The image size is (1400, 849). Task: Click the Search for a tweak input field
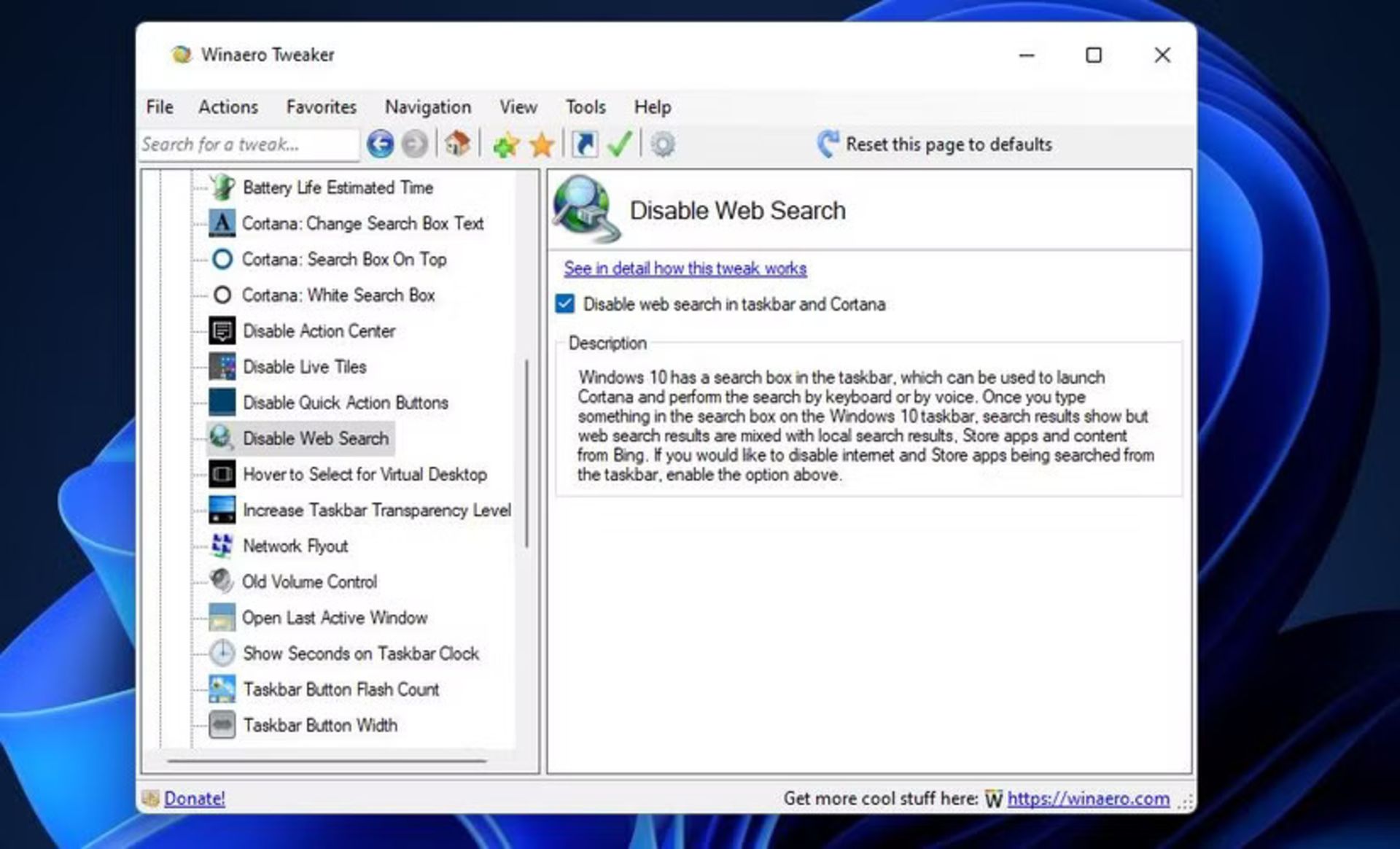tap(249, 144)
